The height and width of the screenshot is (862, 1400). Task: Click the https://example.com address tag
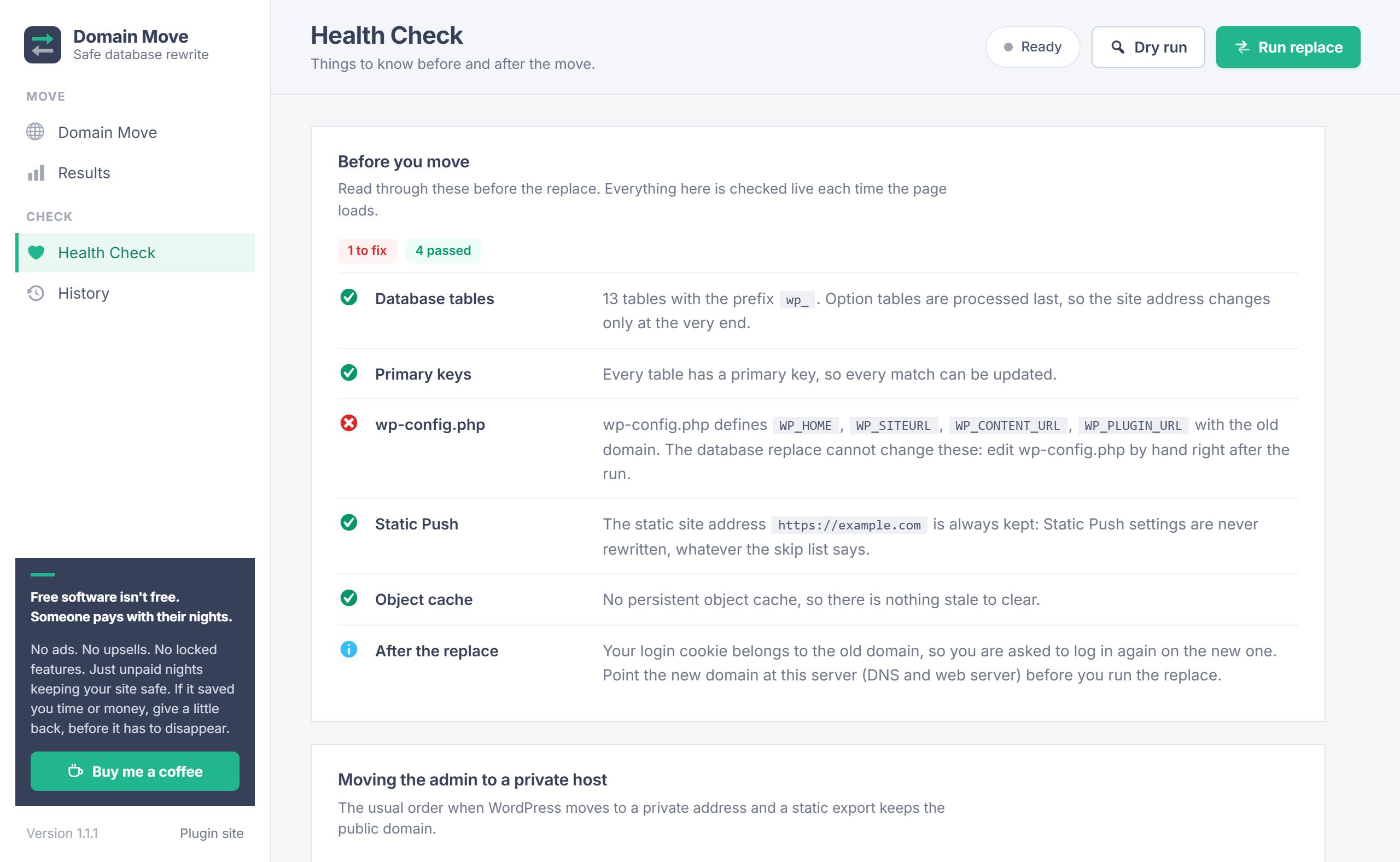(849, 525)
